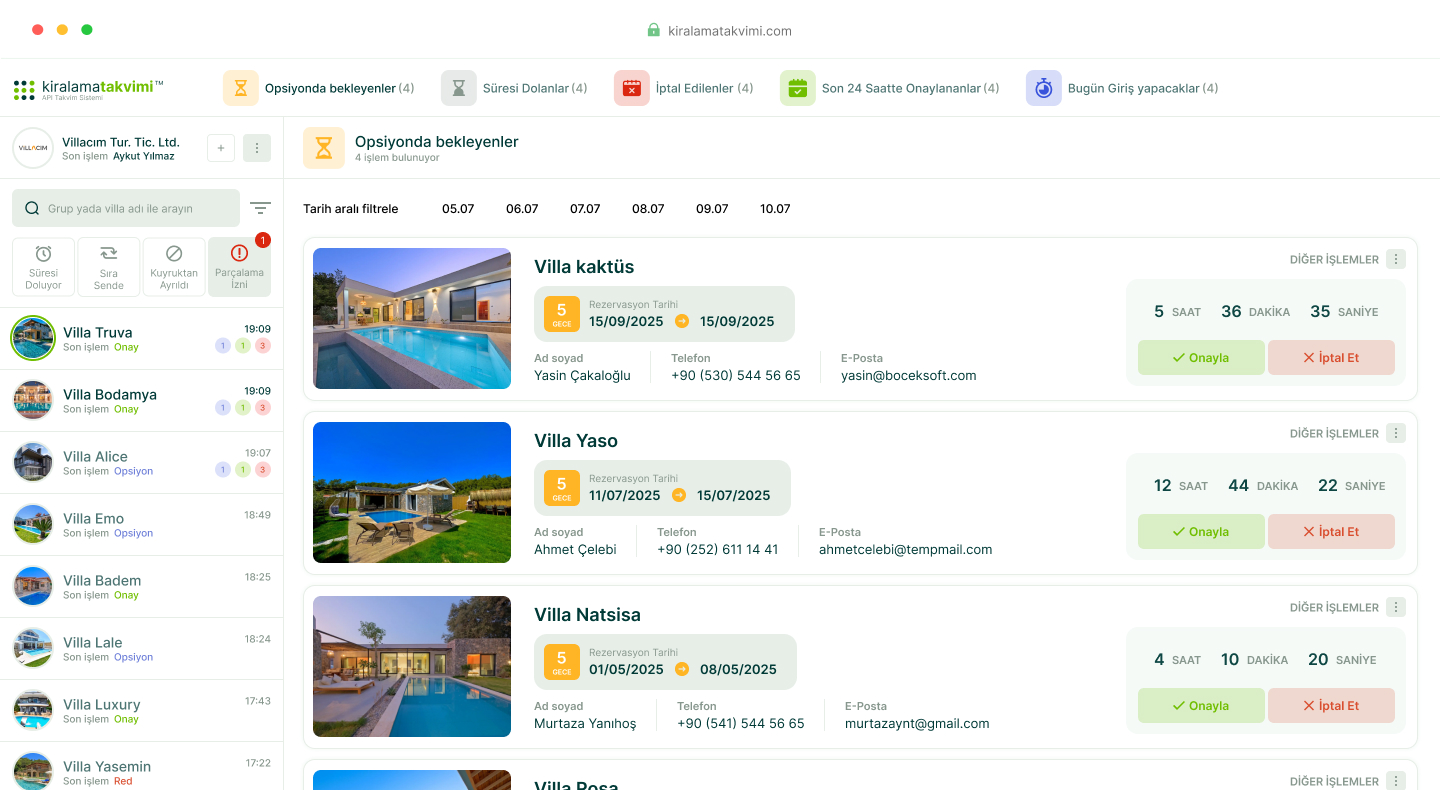Image resolution: width=1440 pixels, height=790 pixels.
Task: Toggle the Sıra Sende filter
Action: click(109, 267)
